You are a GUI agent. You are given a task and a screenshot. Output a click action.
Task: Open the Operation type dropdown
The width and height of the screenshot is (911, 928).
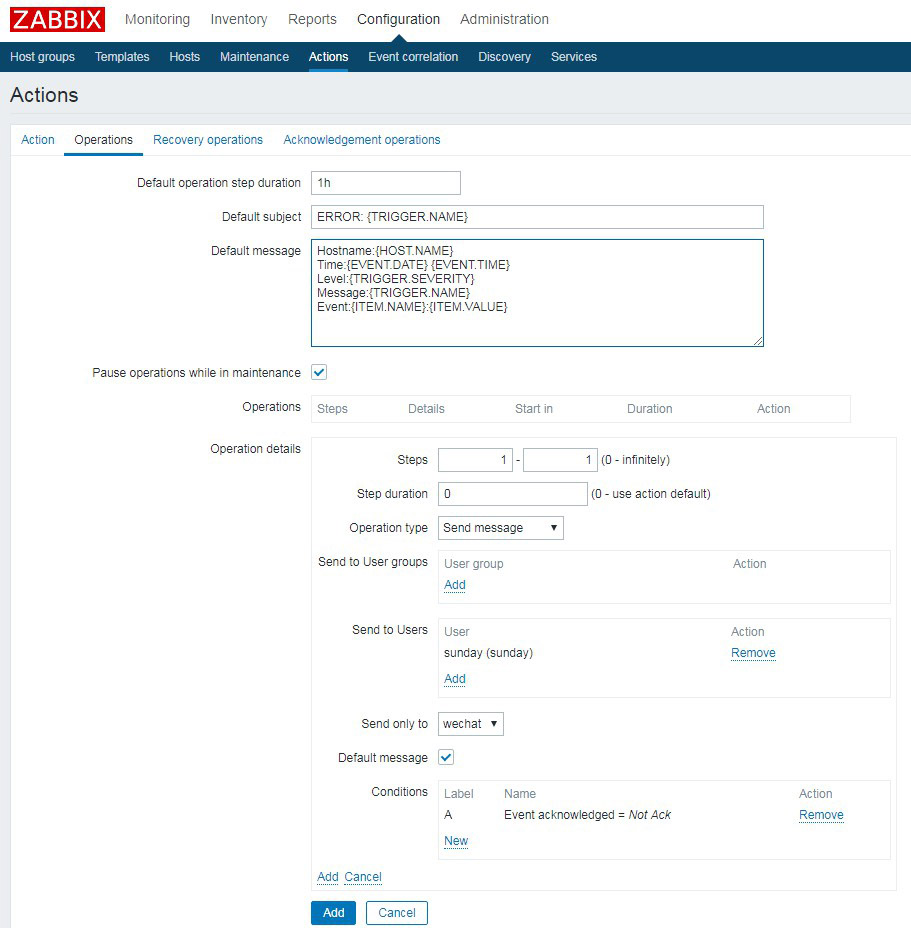coord(500,528)
